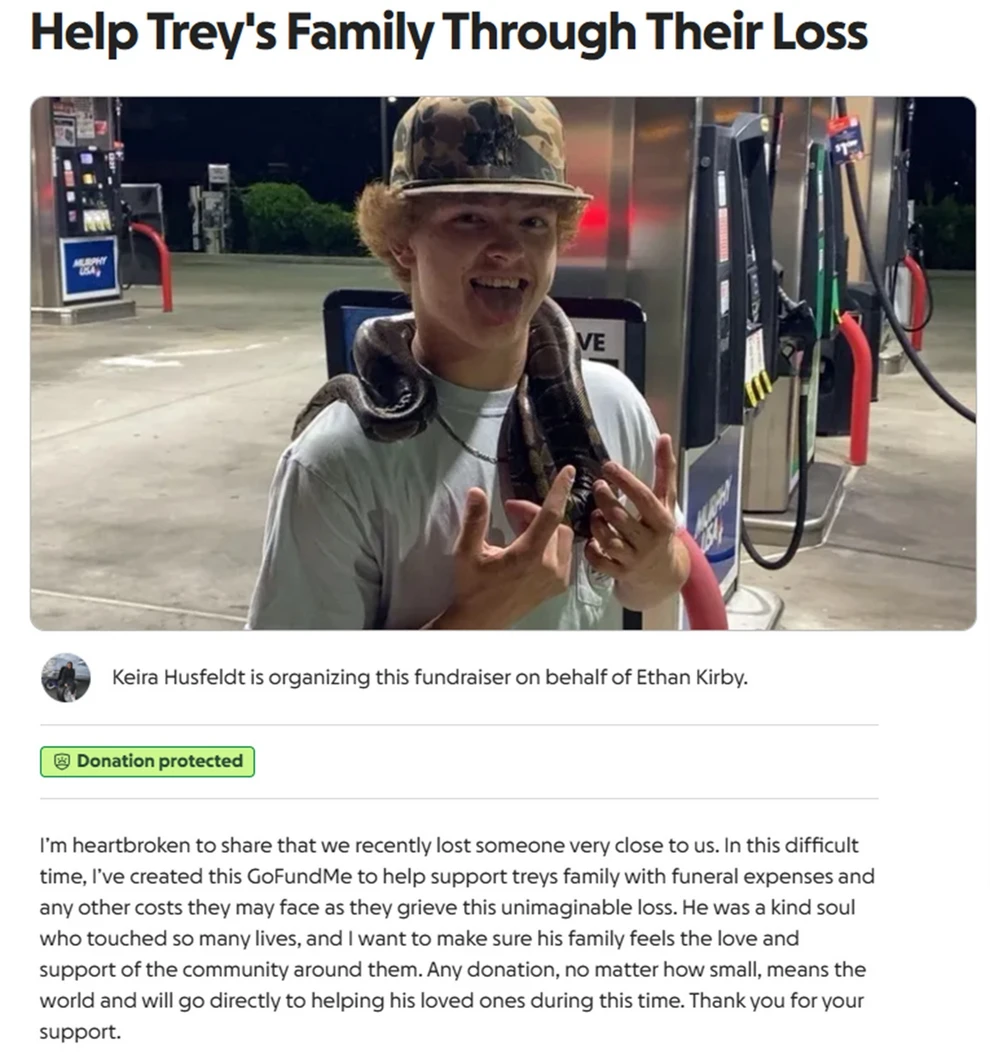This screenshot has width=990, height=1058.
Task: Open Keira Husfeldt's organizer name
Action: click(178, 677)
